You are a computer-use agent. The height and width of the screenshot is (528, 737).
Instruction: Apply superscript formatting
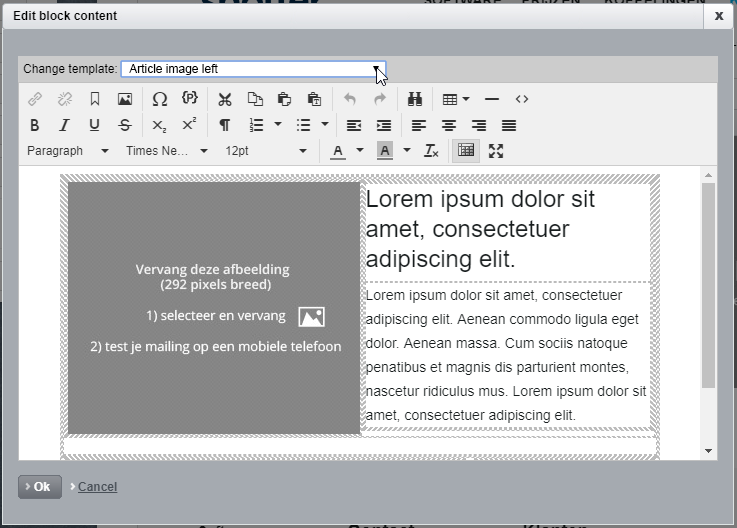tap(189, 125)
